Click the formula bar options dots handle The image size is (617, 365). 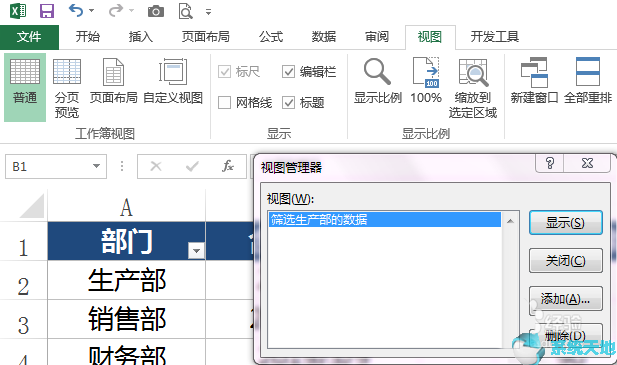(x=122, y=166)
